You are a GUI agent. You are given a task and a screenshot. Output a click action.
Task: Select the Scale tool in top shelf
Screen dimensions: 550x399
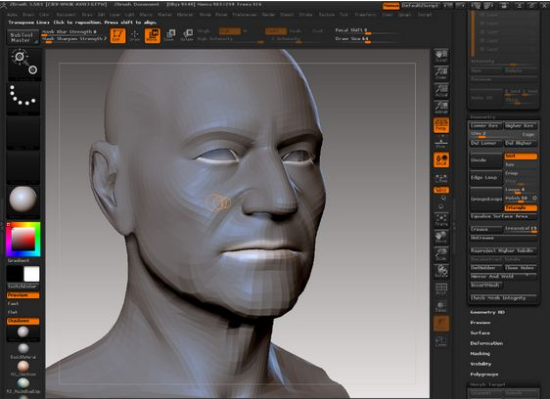[x=169, y=36]
